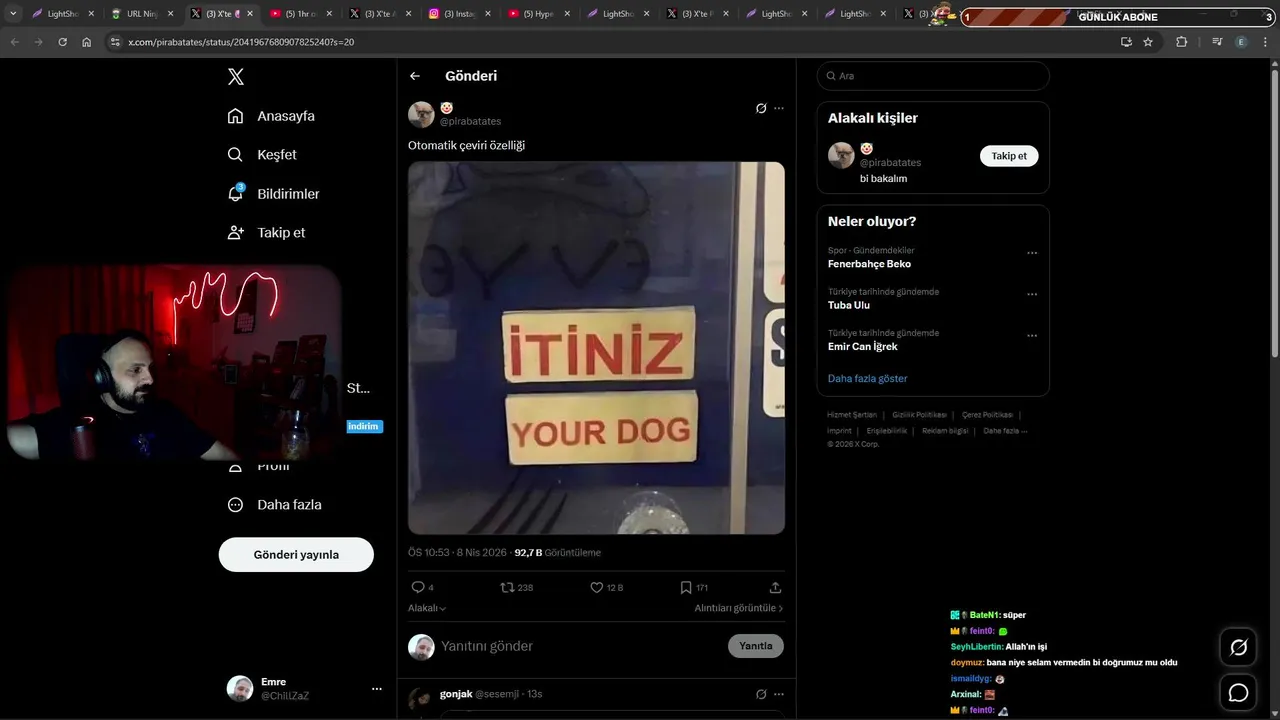Open options for Fenerbahçe Beko trend

click(x=1032, y=253)
